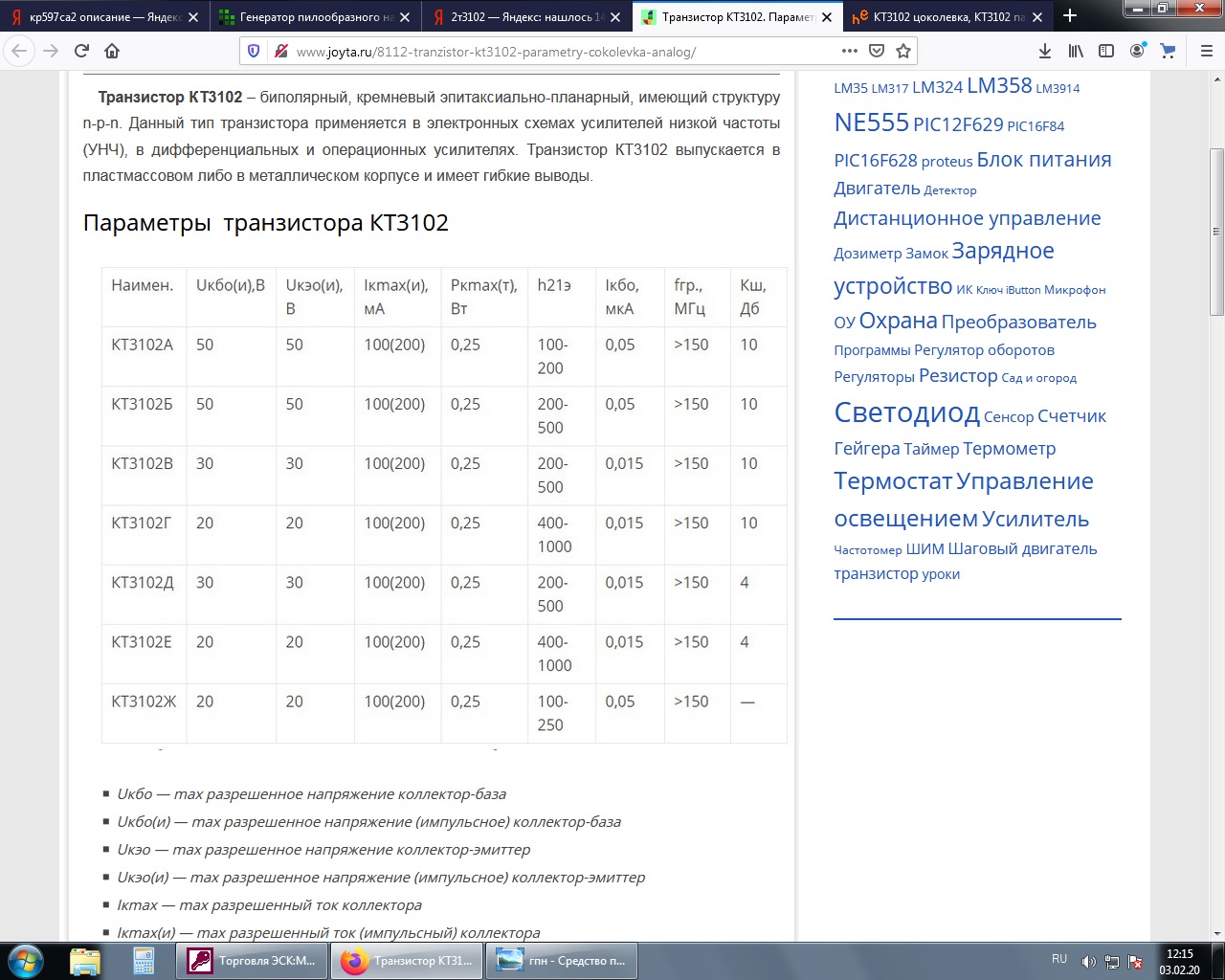Bookmark this page with the star icon
This screenshot has height=980, width=1225.
pyautogui.click(x=902, y=51)
